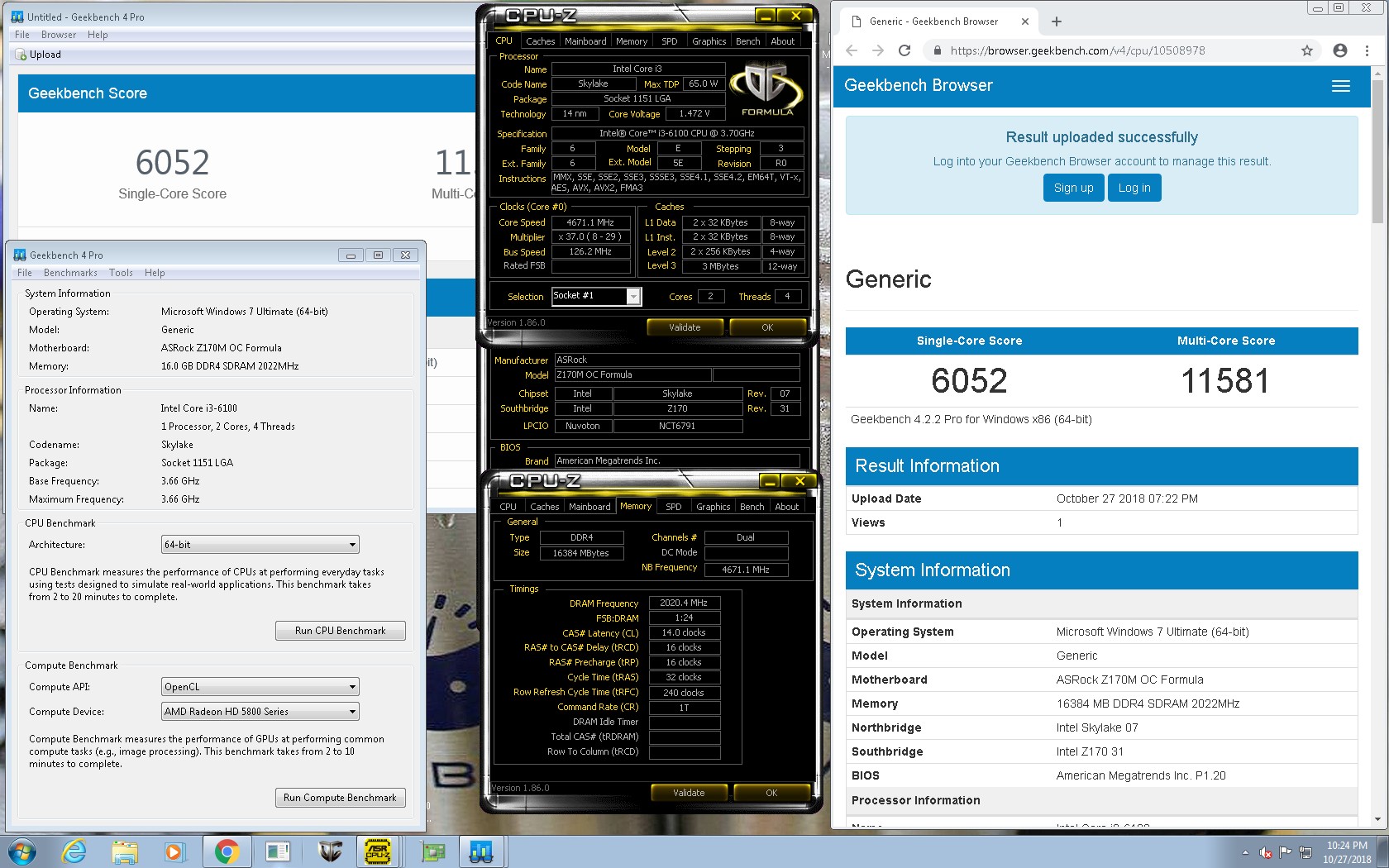The width and height of the screenshot is (1389, 868).
Task: Open the Chrome profile avatar icon
Action: [1340, 50]
